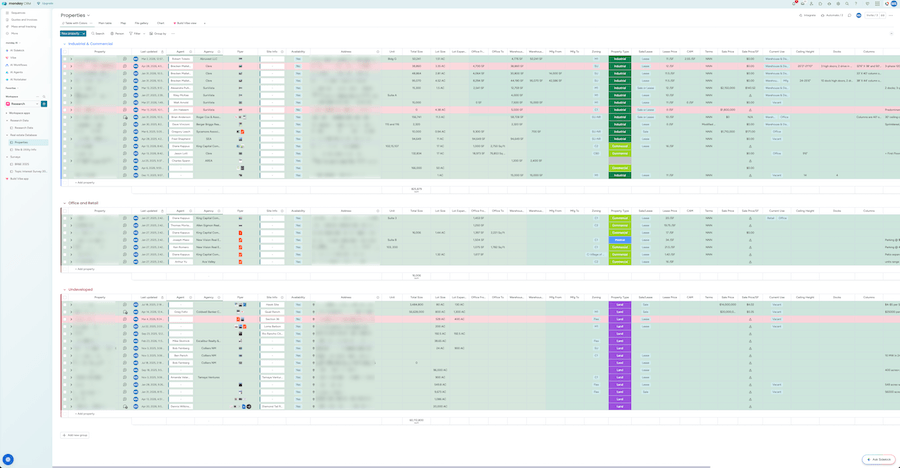This screenshot has height=468, width=900.
Task: Switch to the Map view tab
Action: 123,24
